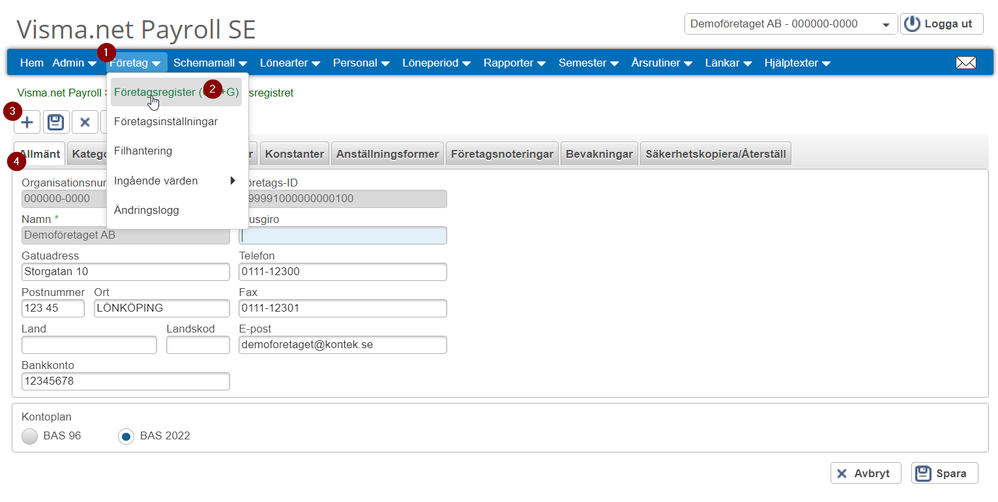The image size is (998, 502).
Task: Click the Visma.net Payroll SE heading
Action: [136, 29]
